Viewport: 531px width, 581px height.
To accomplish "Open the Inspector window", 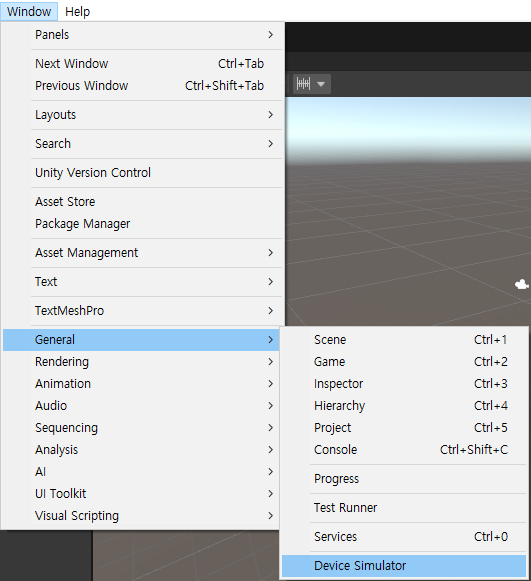I will tap(404, 384).
